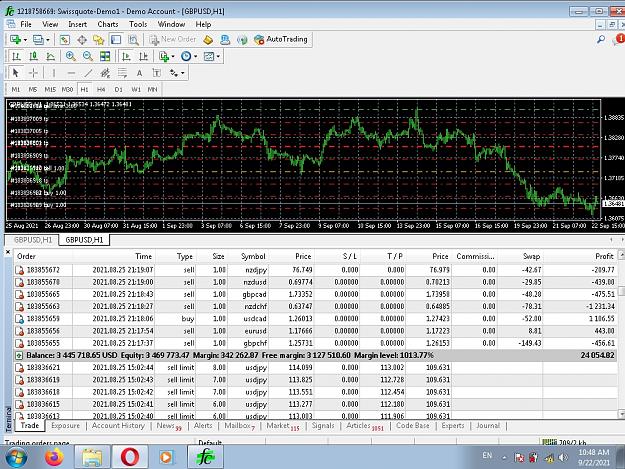Zoom in on the chart

pos(71,56)
